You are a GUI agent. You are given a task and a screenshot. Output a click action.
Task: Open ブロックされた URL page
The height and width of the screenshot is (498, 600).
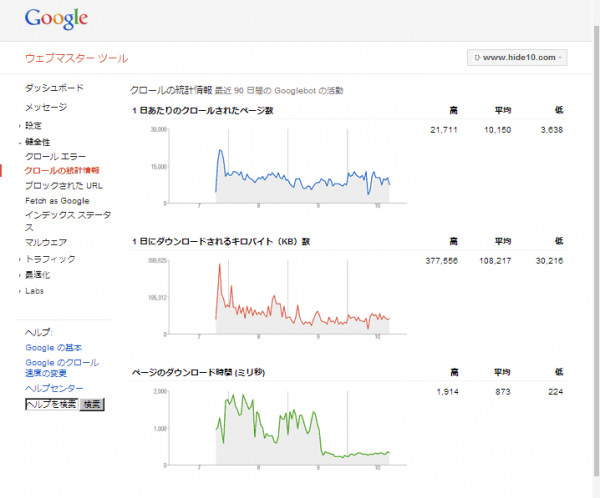point(64,186)
